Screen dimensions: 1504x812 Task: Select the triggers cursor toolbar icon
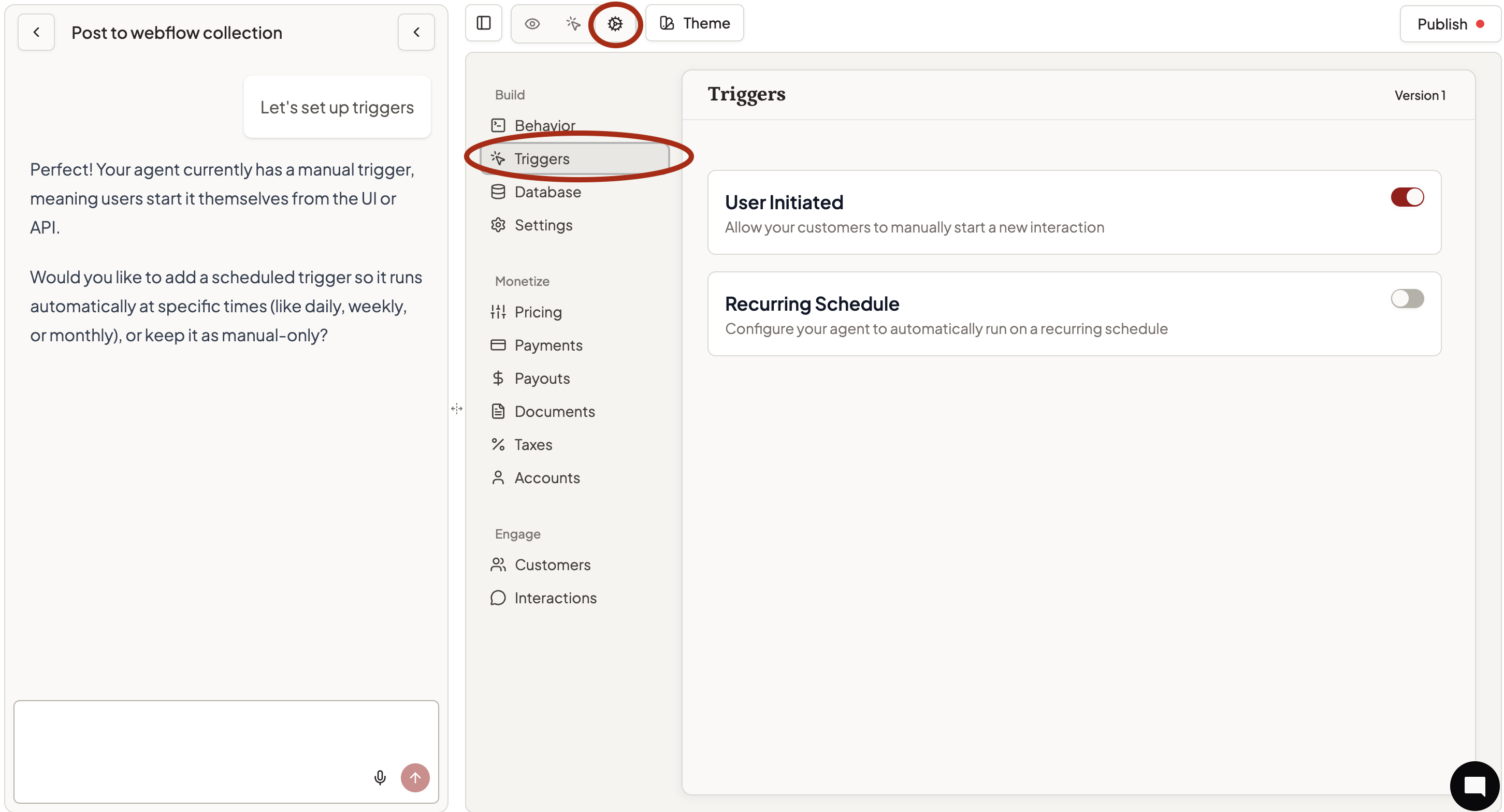tap(573, 23)
